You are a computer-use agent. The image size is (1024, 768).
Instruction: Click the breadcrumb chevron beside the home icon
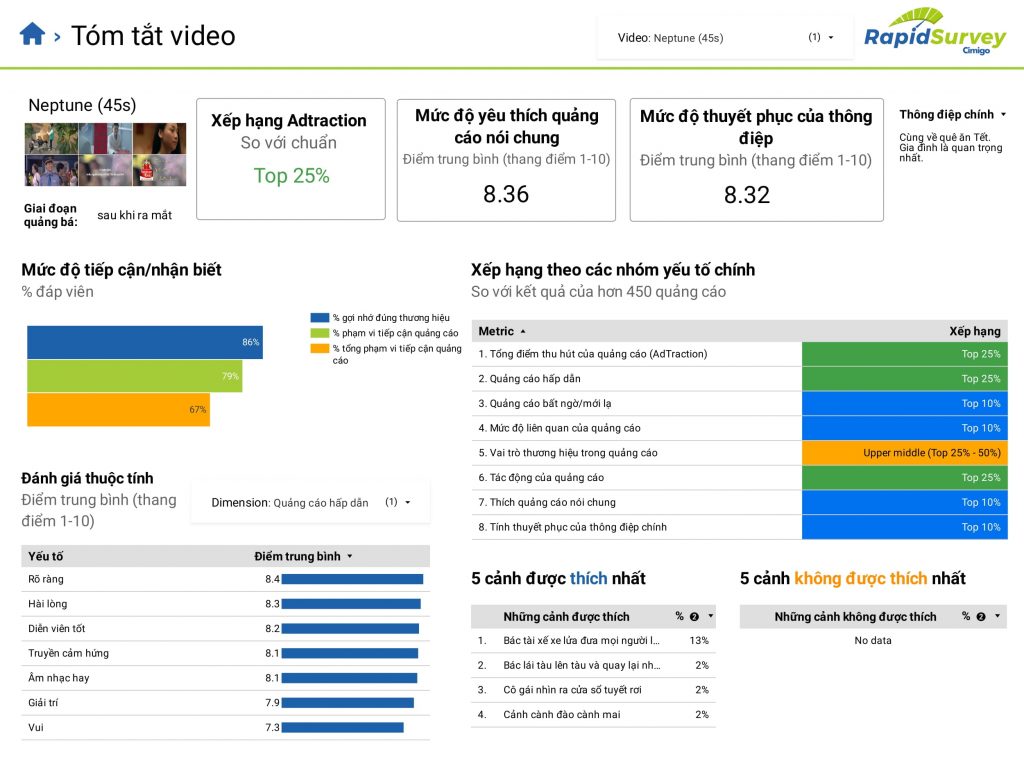click(57, 37)
